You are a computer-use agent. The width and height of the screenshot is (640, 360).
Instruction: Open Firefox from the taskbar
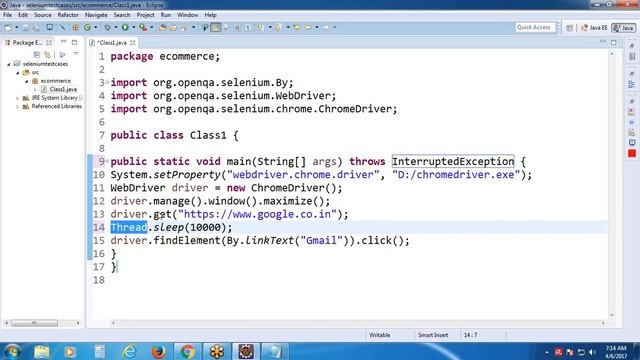pyautogui.click(x=158, y=351)
